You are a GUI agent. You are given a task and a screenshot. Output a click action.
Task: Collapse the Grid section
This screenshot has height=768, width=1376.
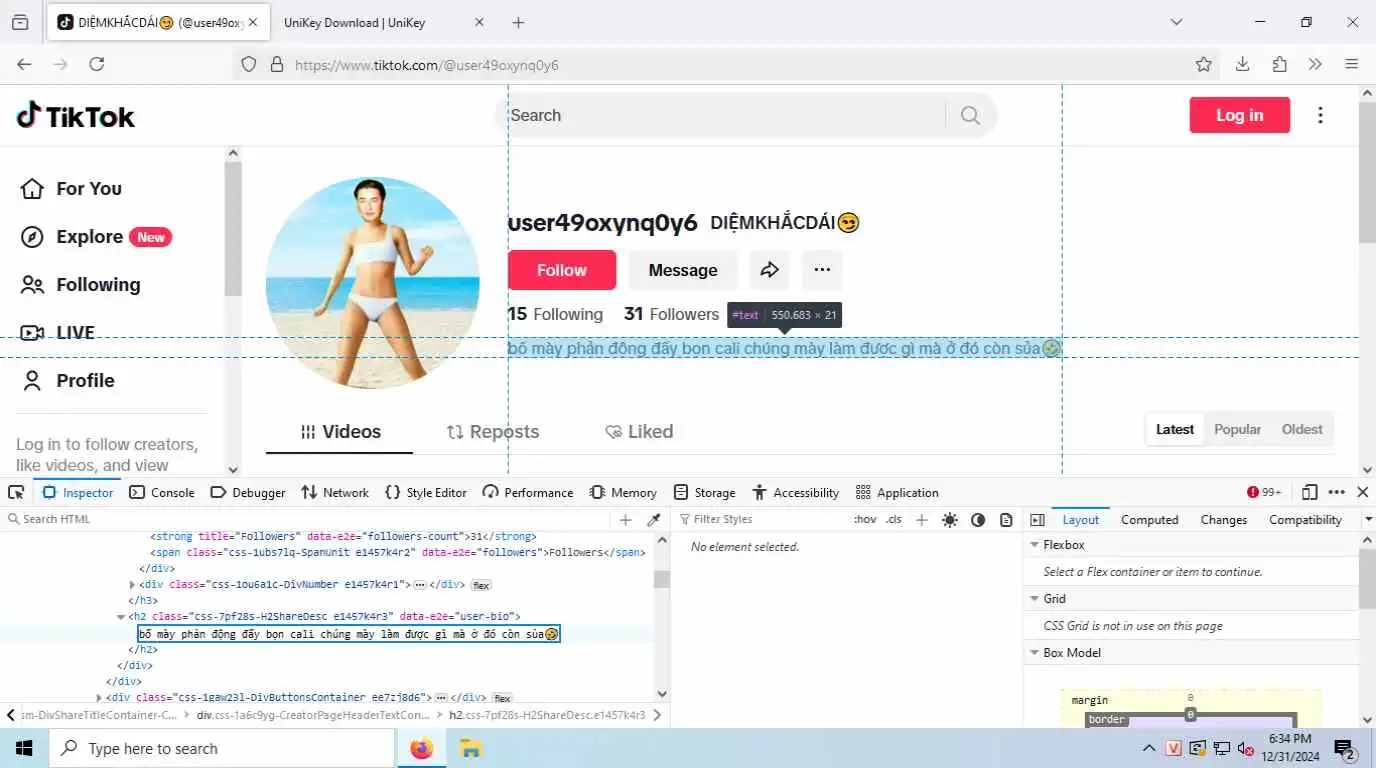coord(1034,599)
